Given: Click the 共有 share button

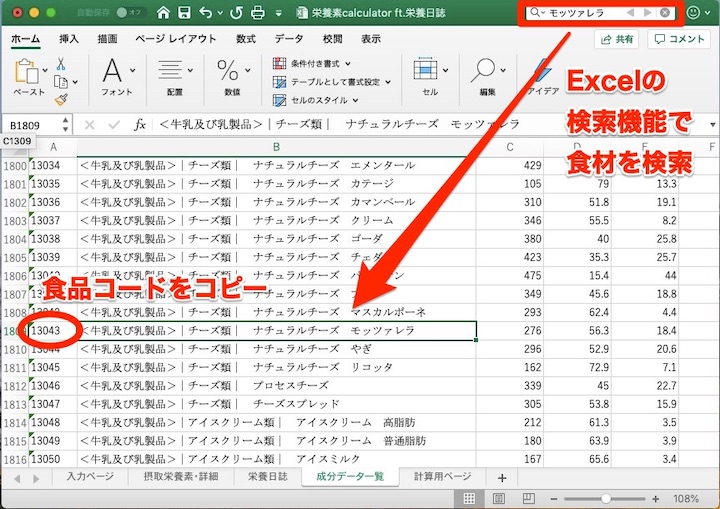Looking at the screenshot, I should click(616, 39).
